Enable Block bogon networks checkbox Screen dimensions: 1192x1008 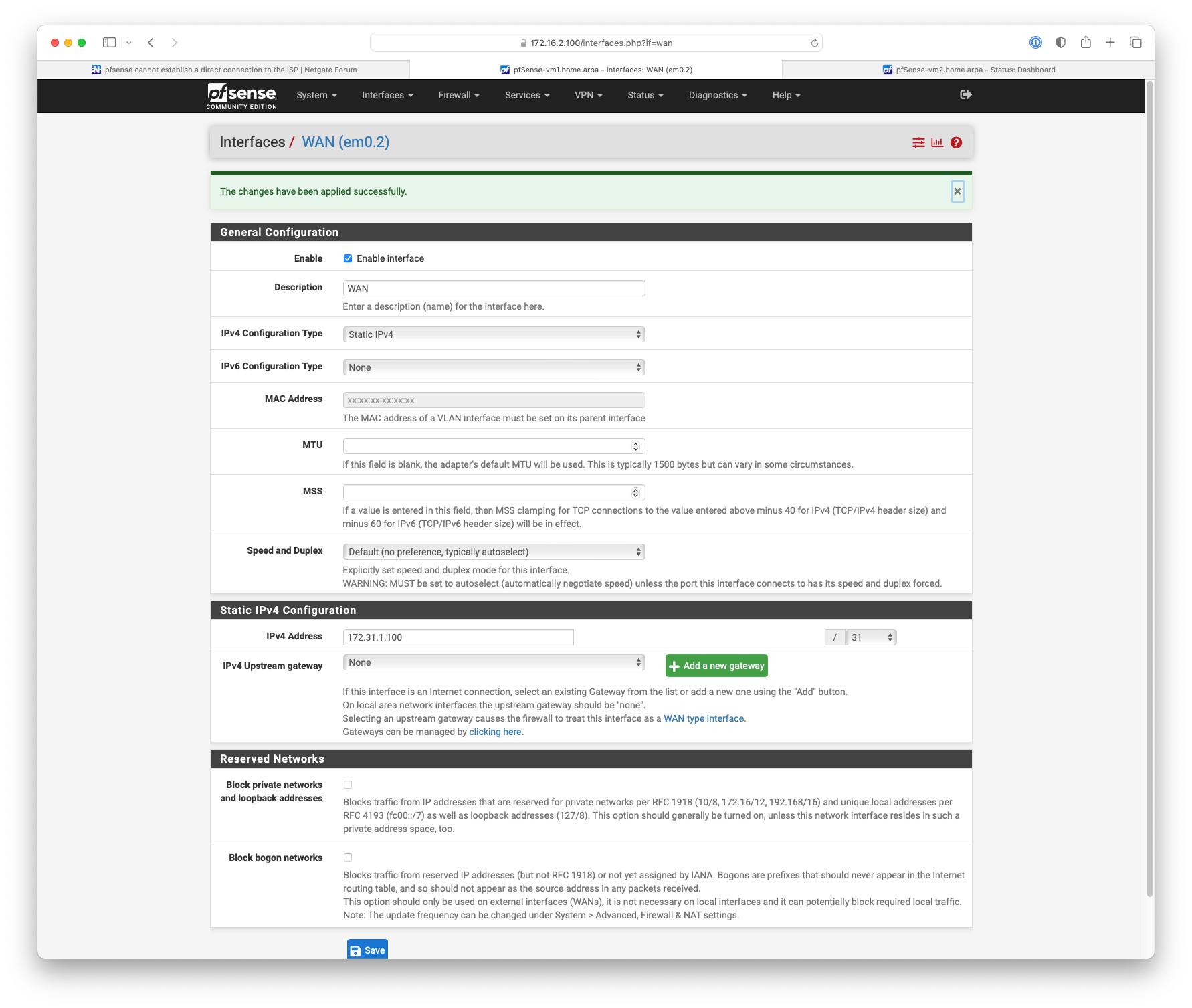(348, 858)
